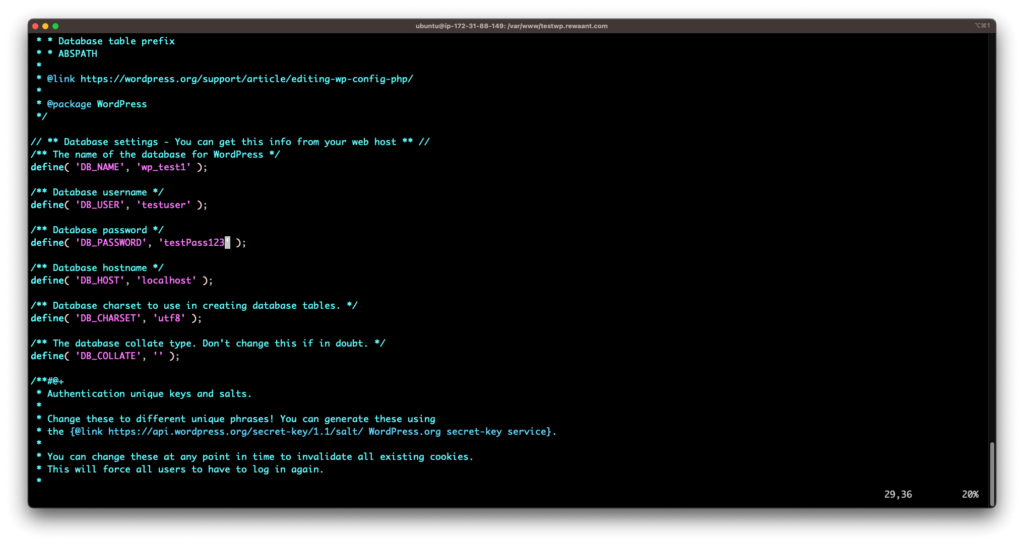Image resolution: width=1024 pixels, height=545 pixels.
Task: Click the 'DB_CHARSET' constant text
Action: (108, 319)
